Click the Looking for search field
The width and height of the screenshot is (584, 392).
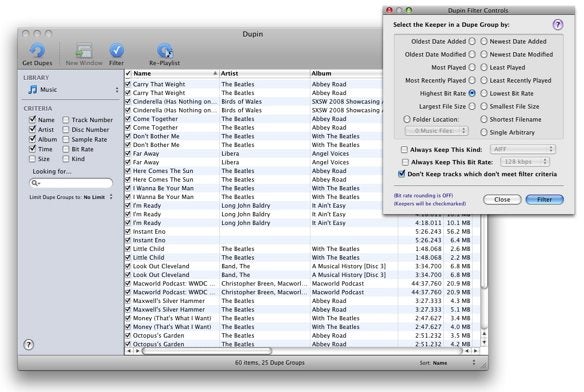tap(71, 183)
